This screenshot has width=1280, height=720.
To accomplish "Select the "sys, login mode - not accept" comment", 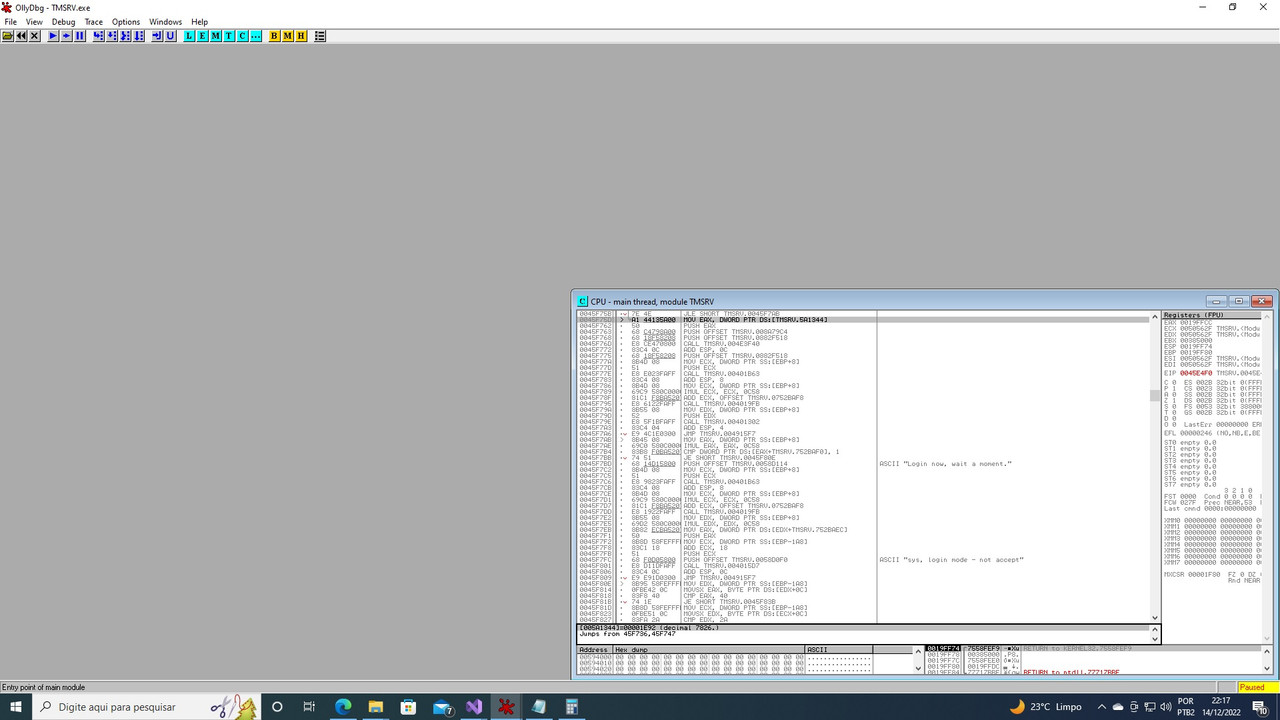I will 951,559.
